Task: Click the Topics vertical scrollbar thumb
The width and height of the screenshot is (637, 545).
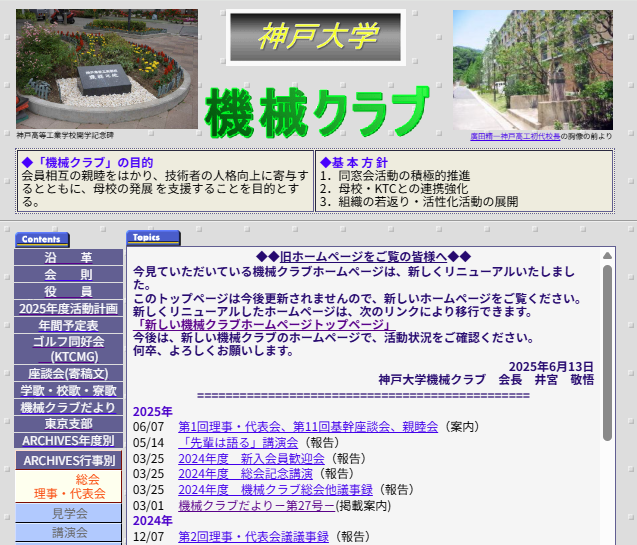Action: point(607,353)
